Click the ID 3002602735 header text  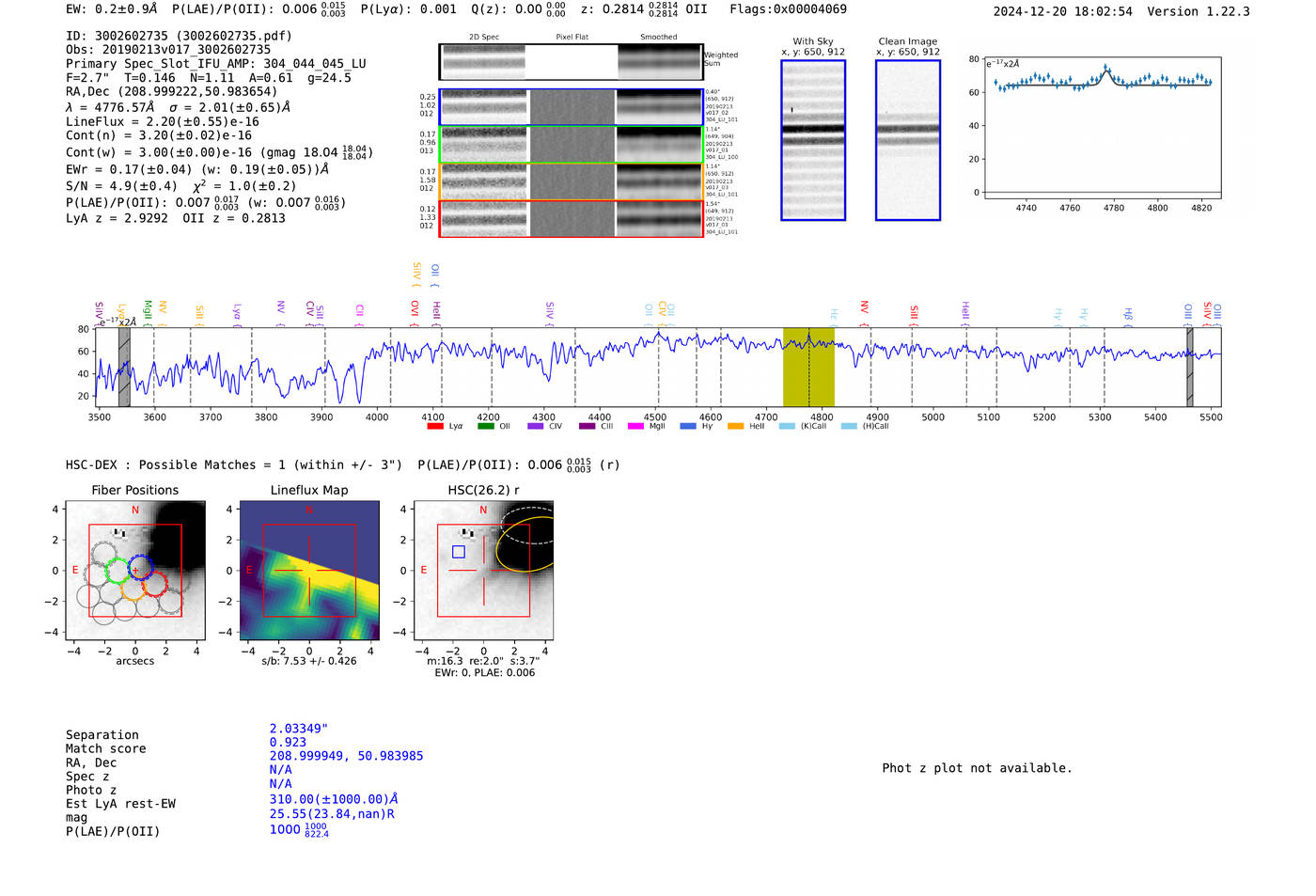click(179, 36)
